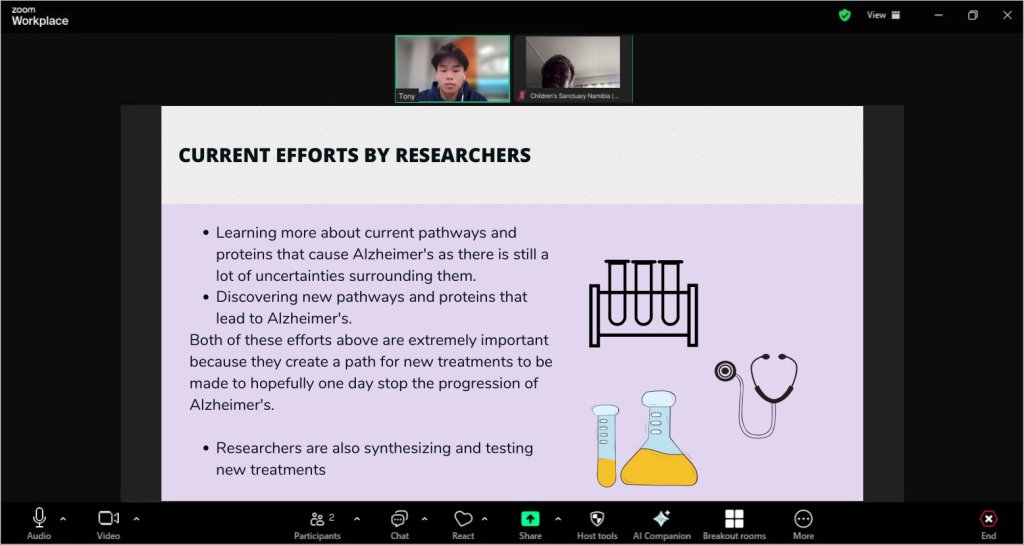Click the muted microphone icon on Namibia tile
This screenshot has width=1024, height=545.
tap(522, 96)
